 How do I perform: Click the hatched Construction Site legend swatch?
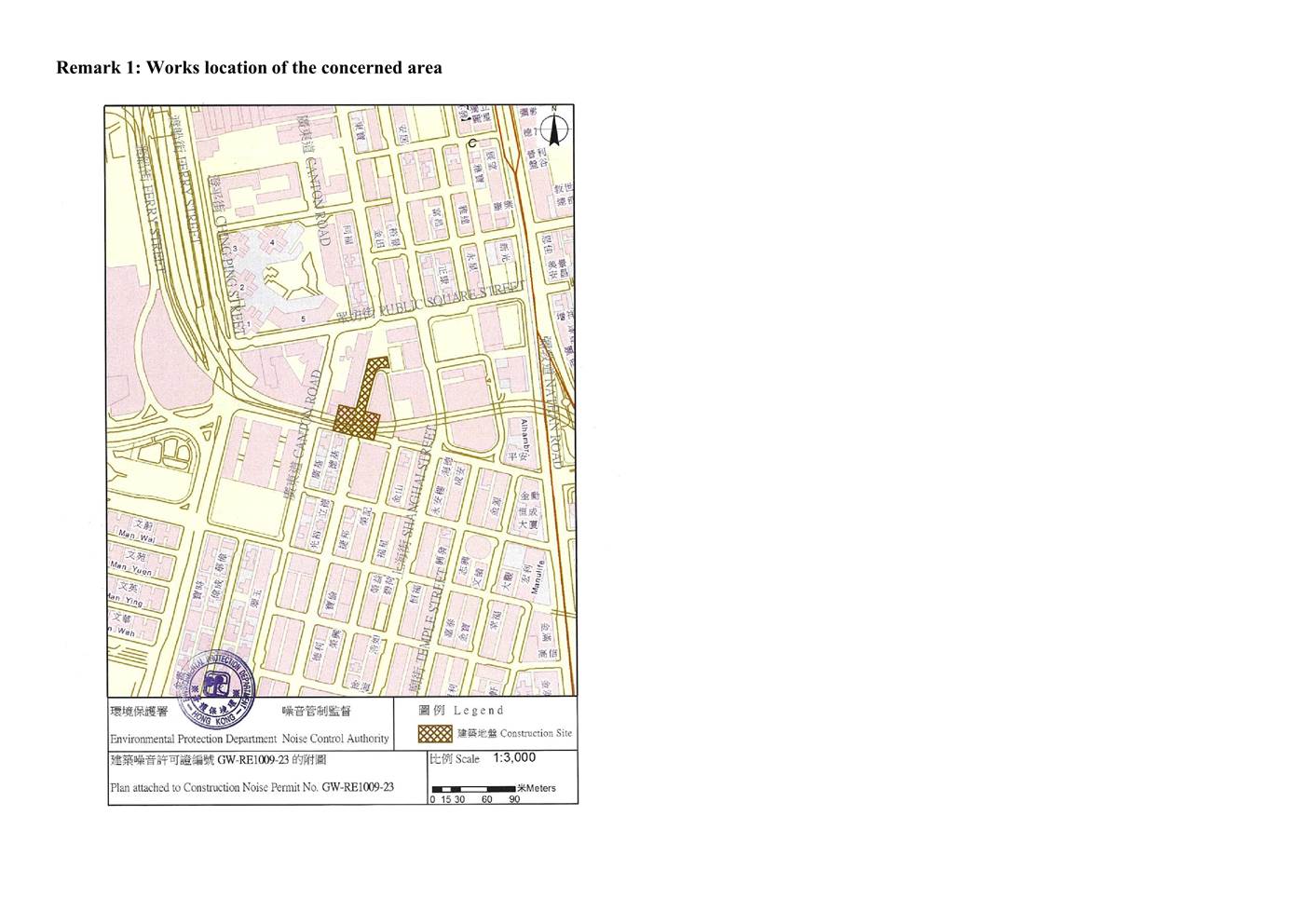click(x=435, y=734)
